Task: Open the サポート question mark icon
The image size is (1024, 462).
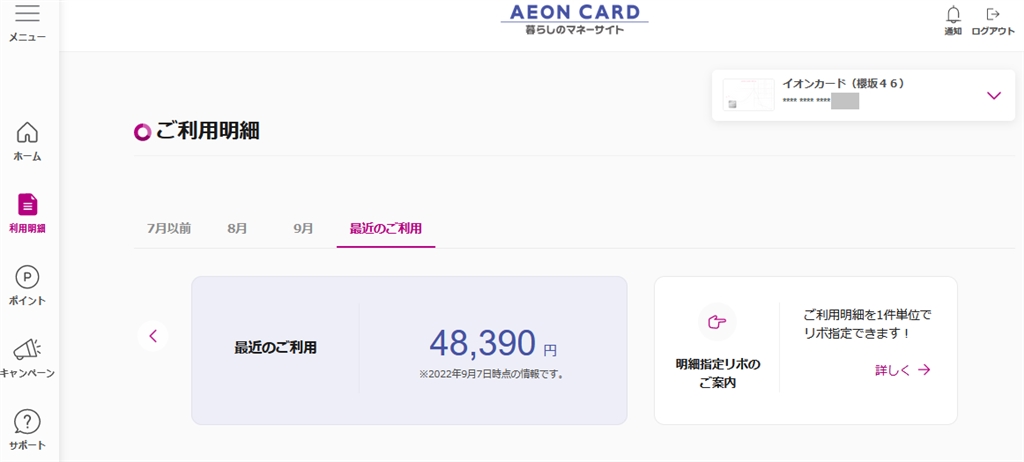Action: pyautogui.click(x=28, y=421)
